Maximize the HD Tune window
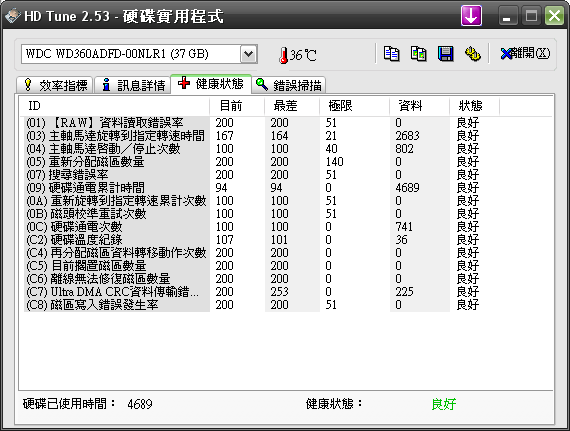Image resolution: width=570 pixels, height=431 pixels. [531, 16]
